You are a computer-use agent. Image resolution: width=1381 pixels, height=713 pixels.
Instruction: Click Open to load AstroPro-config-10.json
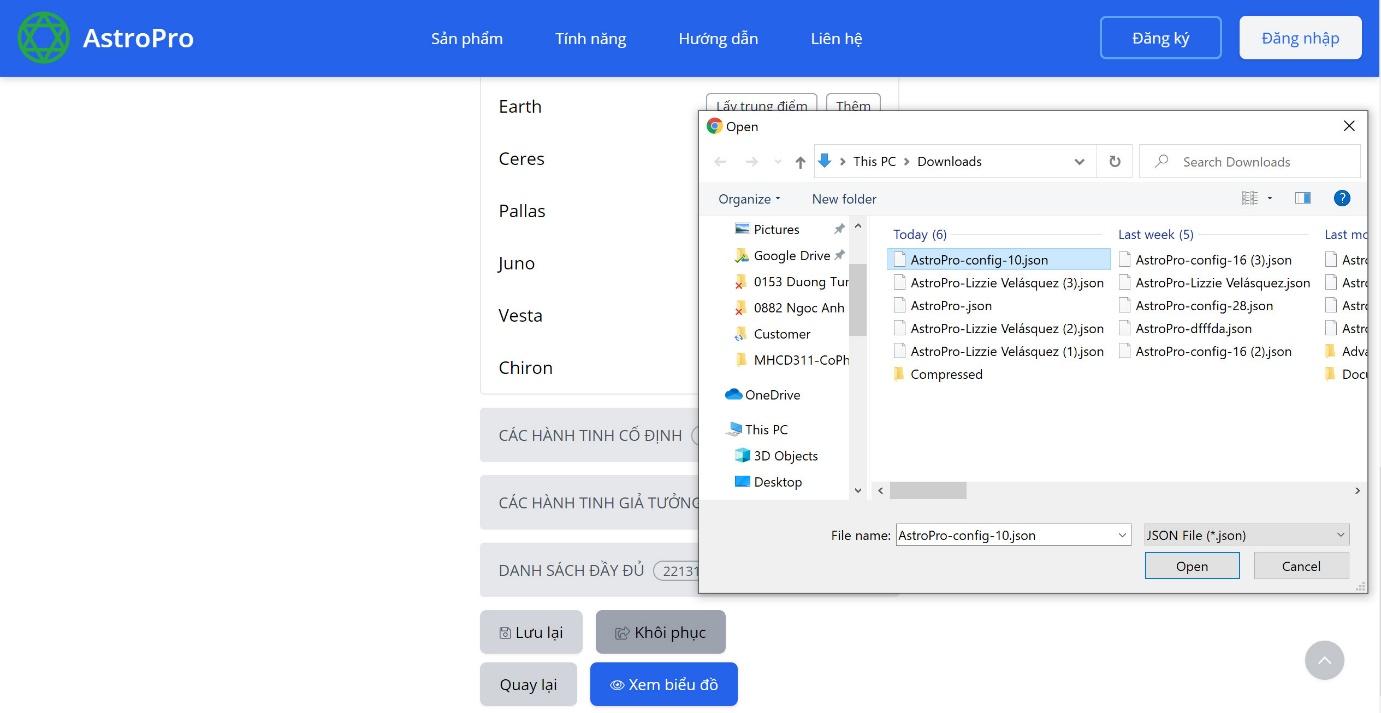pos(1191,566)
